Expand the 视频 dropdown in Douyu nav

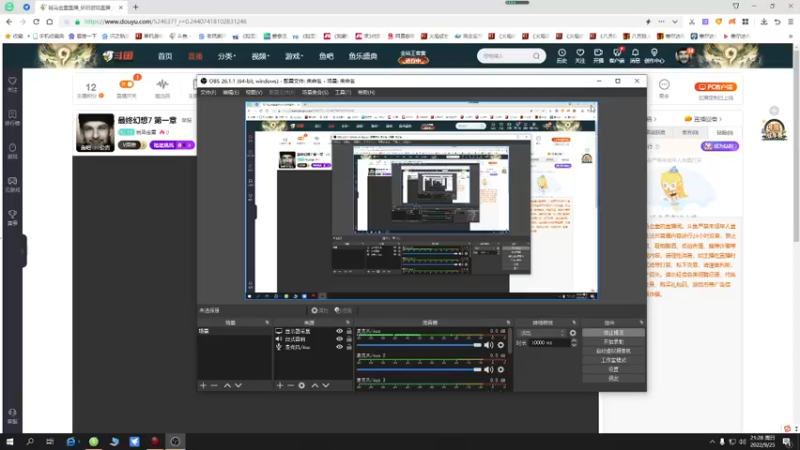(260, 56)
